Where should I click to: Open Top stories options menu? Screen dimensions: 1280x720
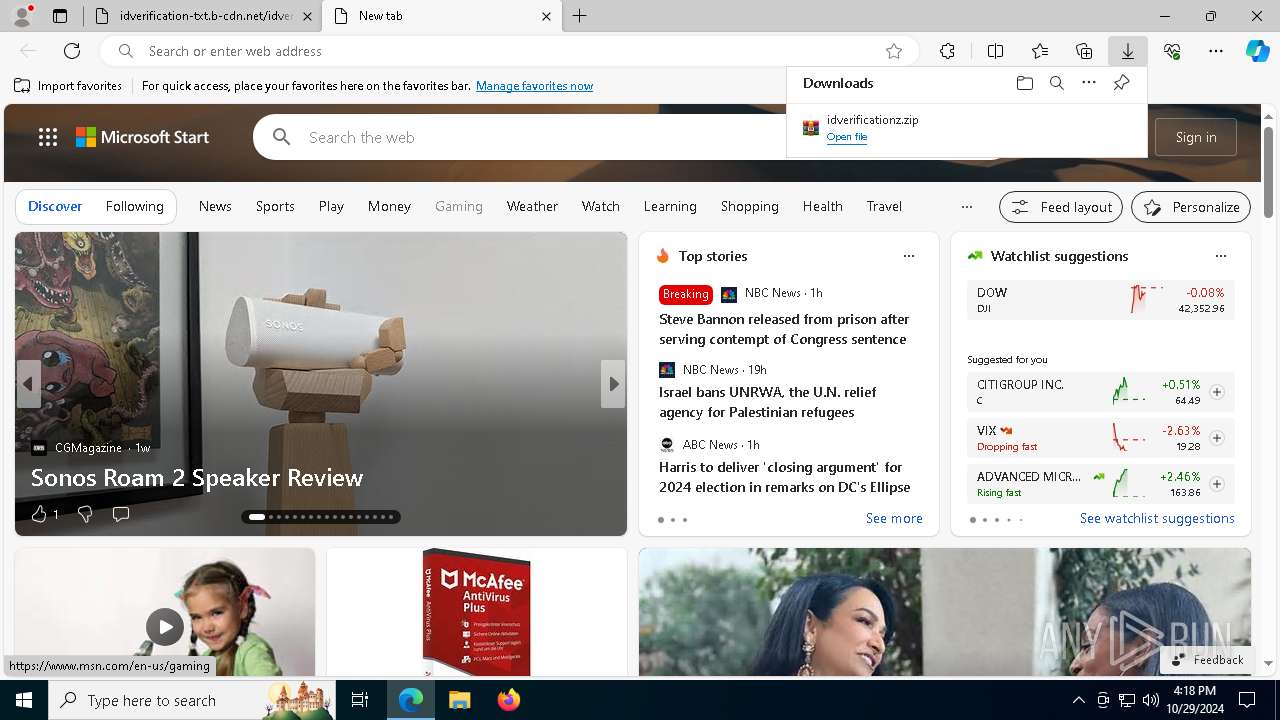click(909, 256)
